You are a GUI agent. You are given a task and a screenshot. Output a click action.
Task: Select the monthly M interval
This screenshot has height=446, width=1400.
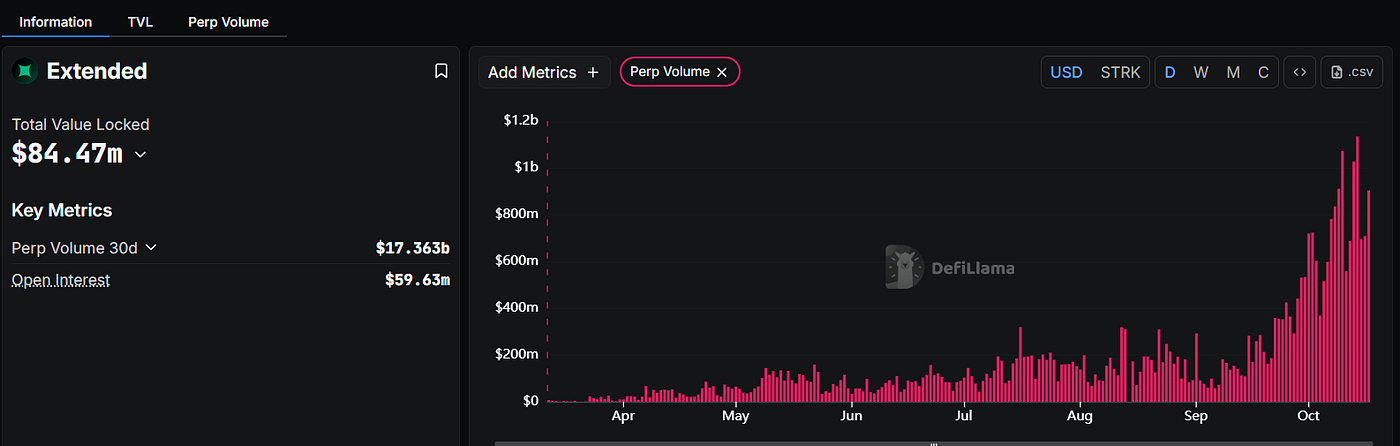[1233, 72]
